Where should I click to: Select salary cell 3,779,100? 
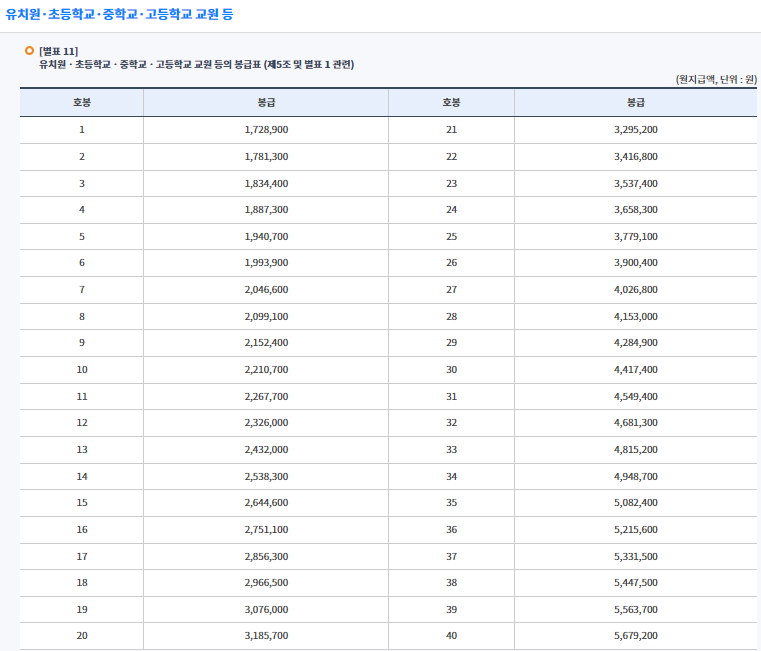click(x=635, y=236)
